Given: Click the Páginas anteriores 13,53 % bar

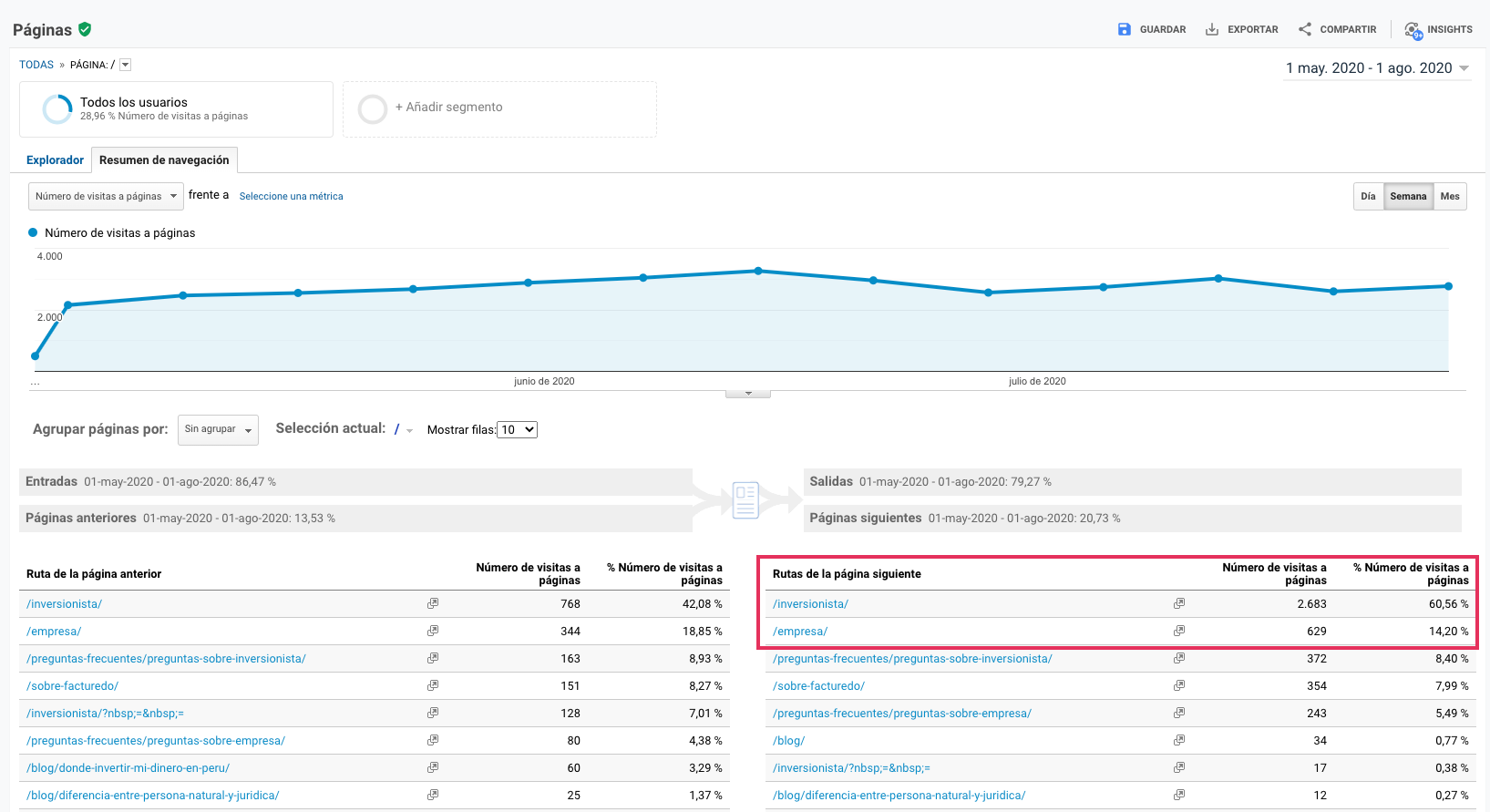Looking at the screenshot, I should point(355,518).
